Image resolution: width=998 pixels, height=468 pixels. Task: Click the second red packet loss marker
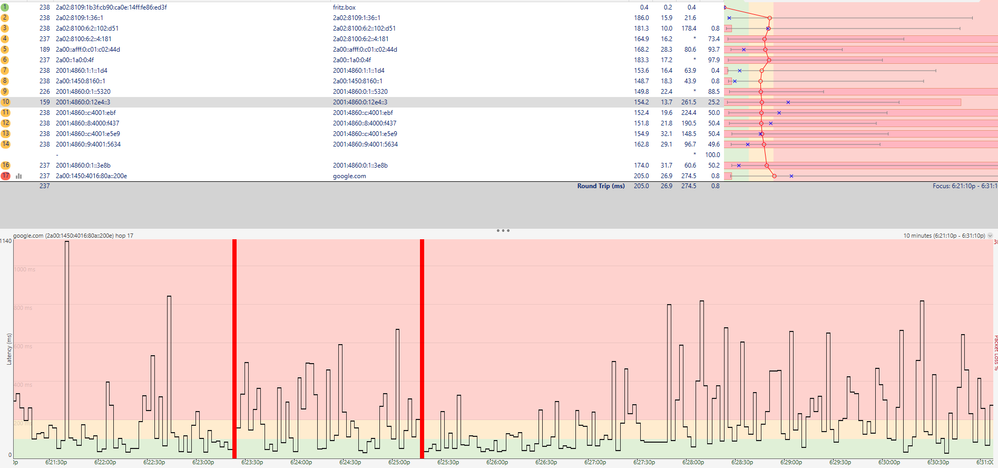tap(422, 348)
